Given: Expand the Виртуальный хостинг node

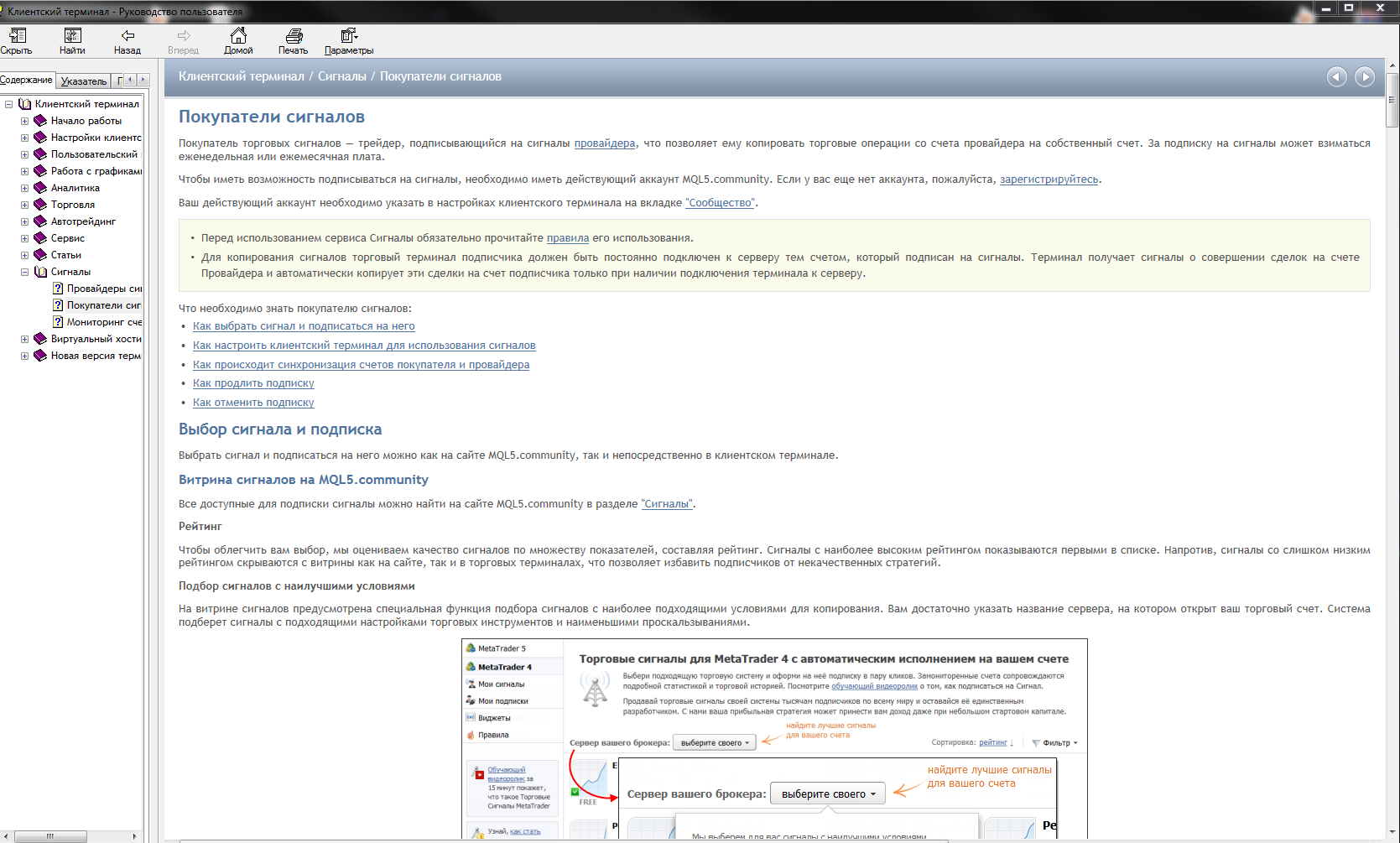Looking at the screenshot, I should point(24,339).
